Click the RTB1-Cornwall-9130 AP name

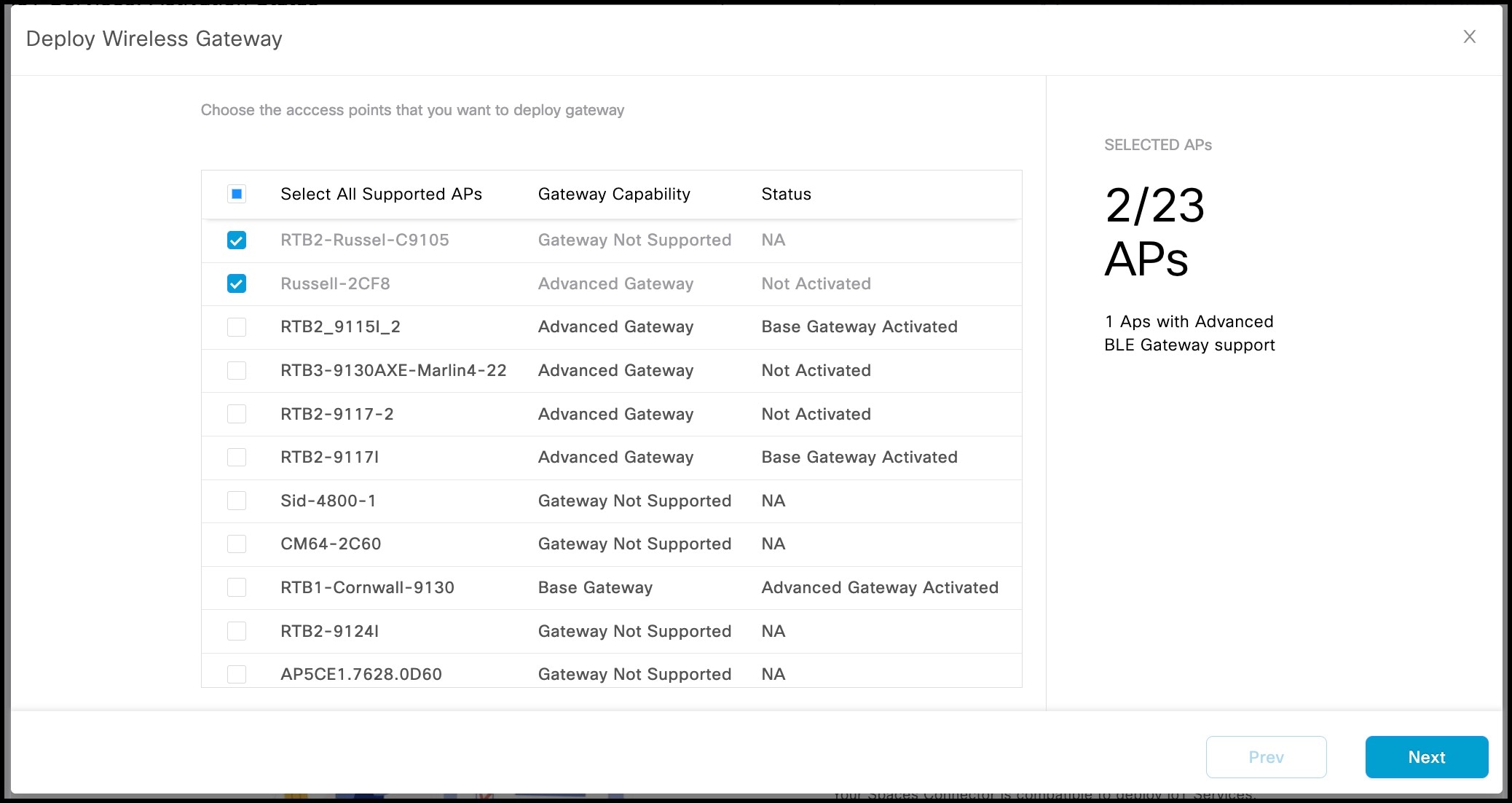coord(367,587)
